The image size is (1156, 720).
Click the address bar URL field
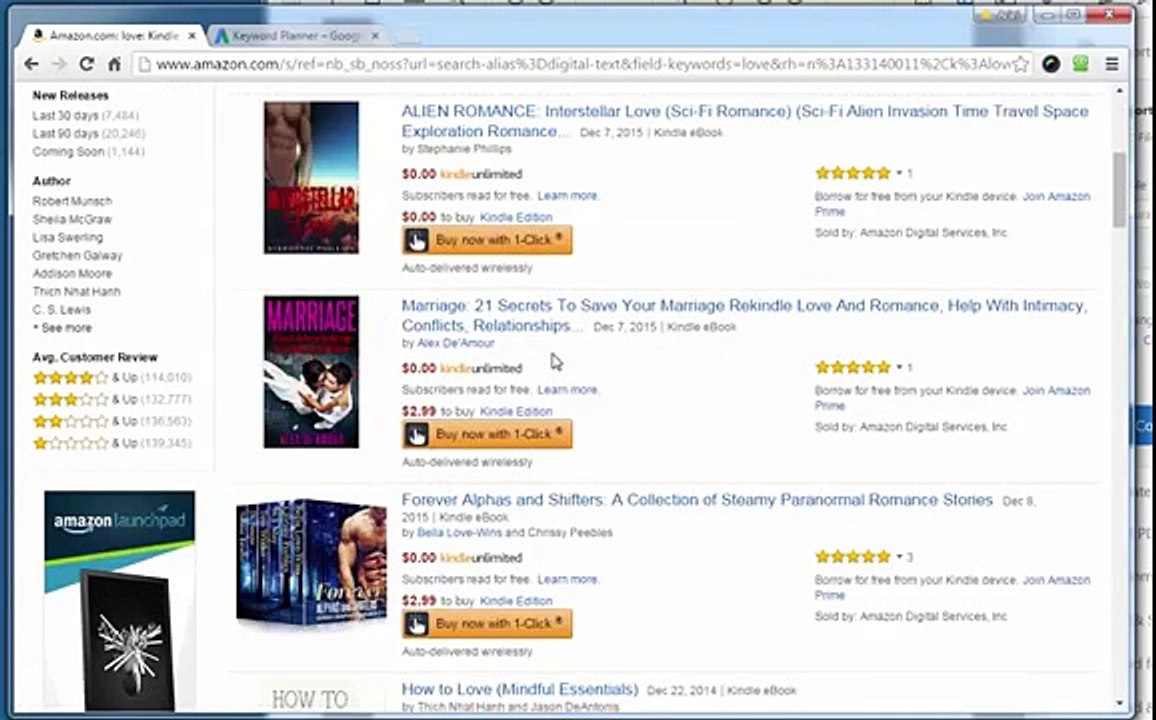[x=582, y=65]
